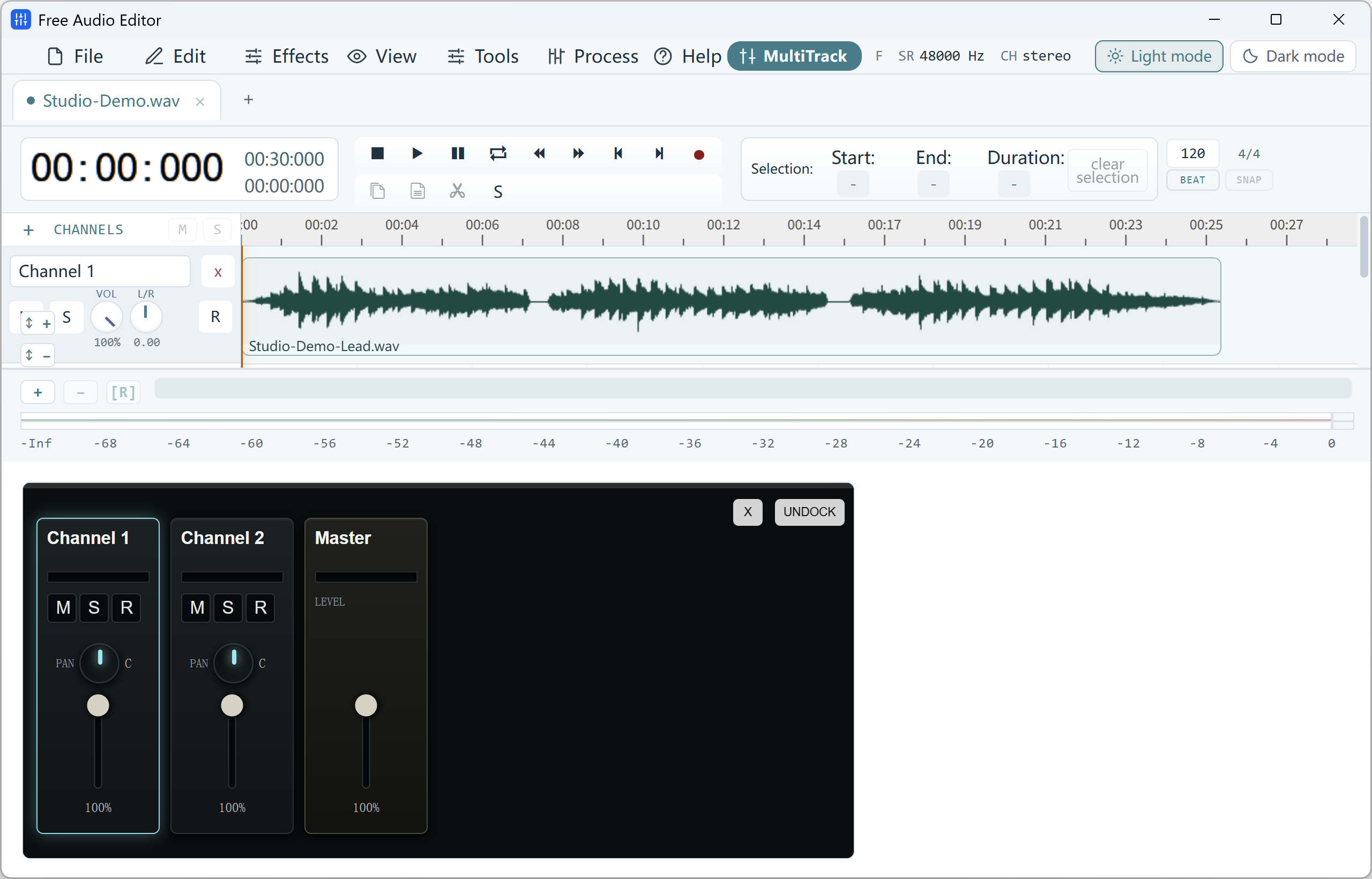The height and width of the screenshot is (879, 1372).
Task: Close the mixer panel with X
Action: click(x=748, y=512)
